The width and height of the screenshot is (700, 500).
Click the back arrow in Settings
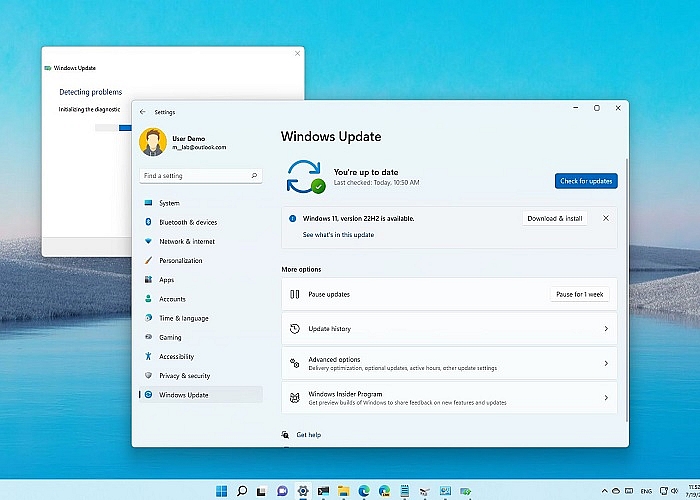point(142,112)
